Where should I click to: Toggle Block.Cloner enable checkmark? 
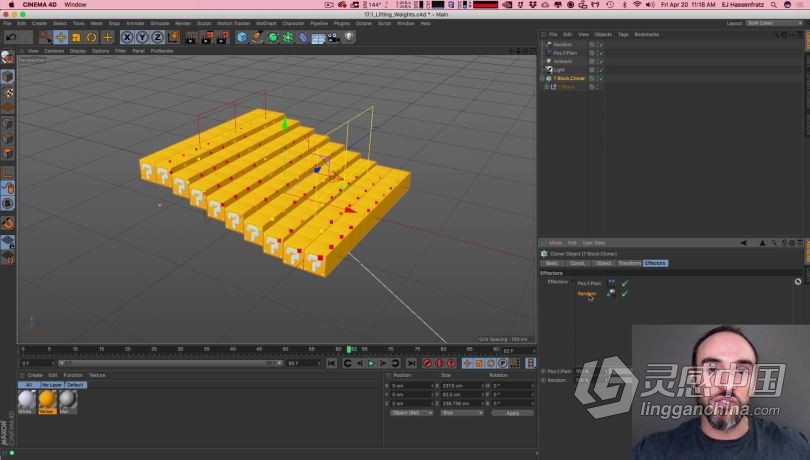click(x=601, y=79)
